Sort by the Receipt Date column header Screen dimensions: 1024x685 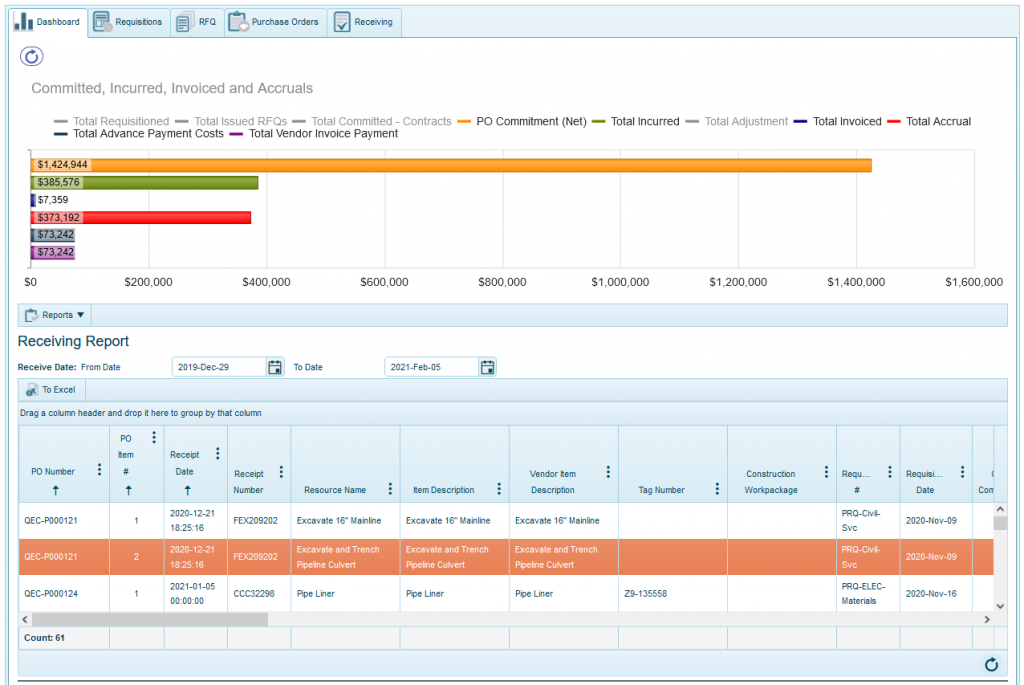coord(186,463)
